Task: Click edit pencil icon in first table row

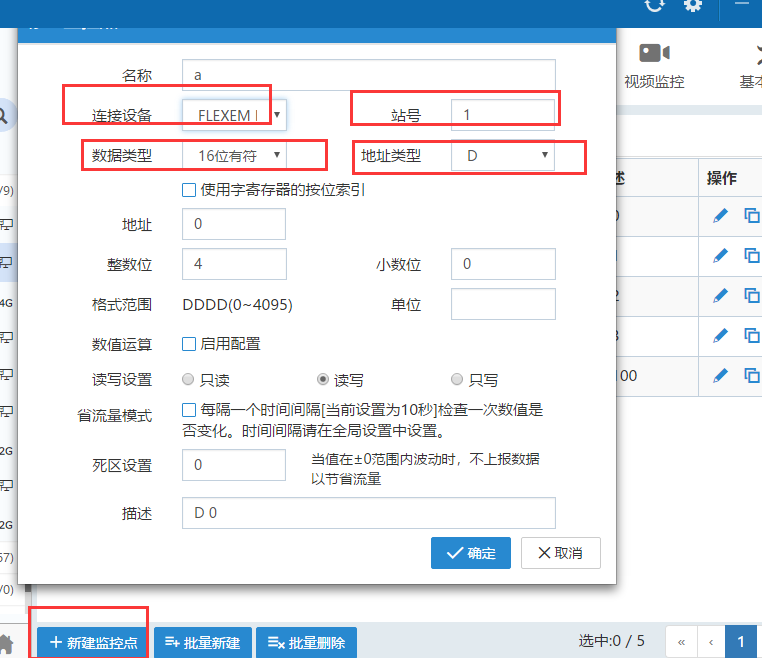Action: tap(720, 215)
